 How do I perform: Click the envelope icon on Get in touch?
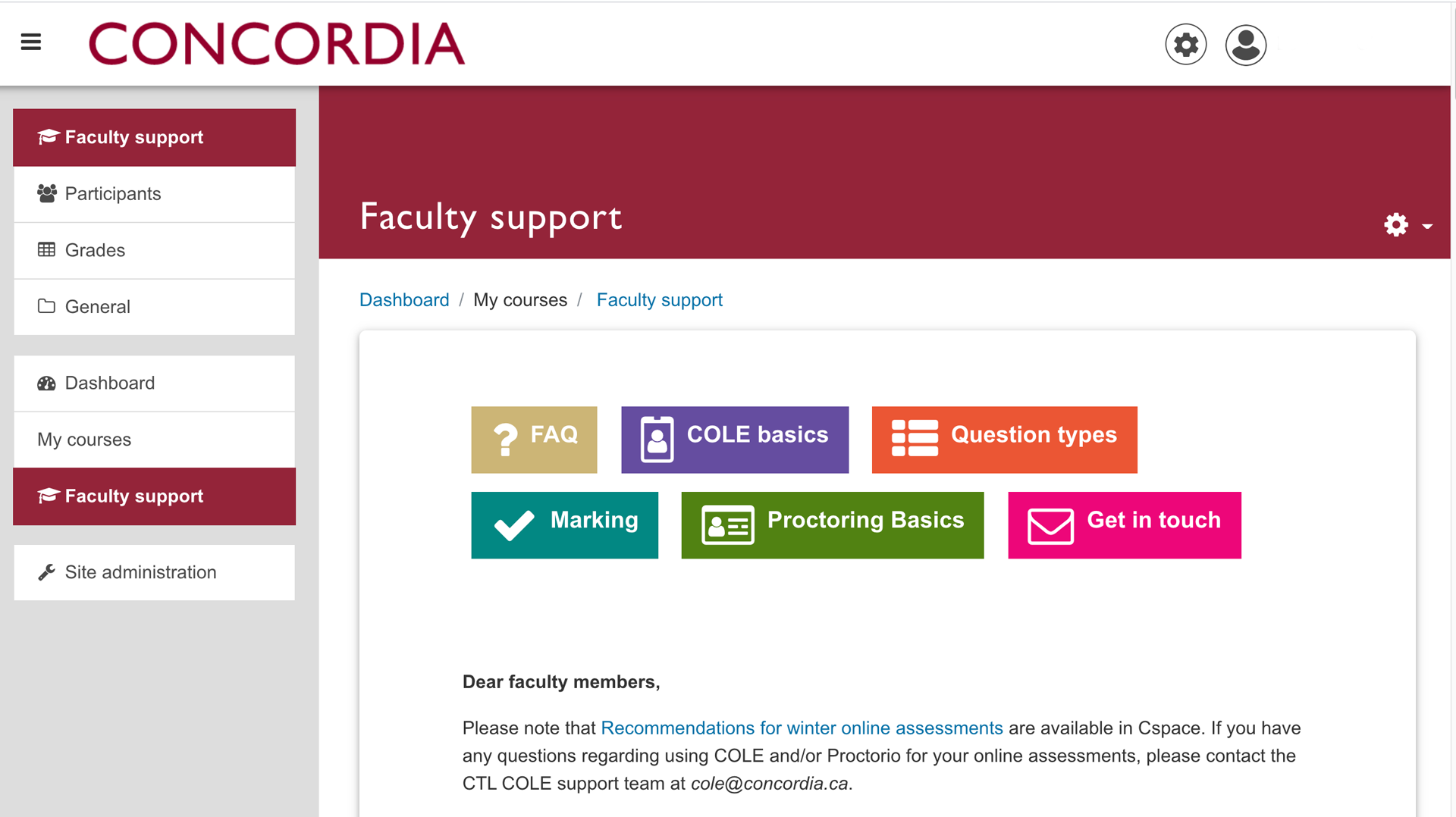pyautogui.click(x=1049, y=525)
